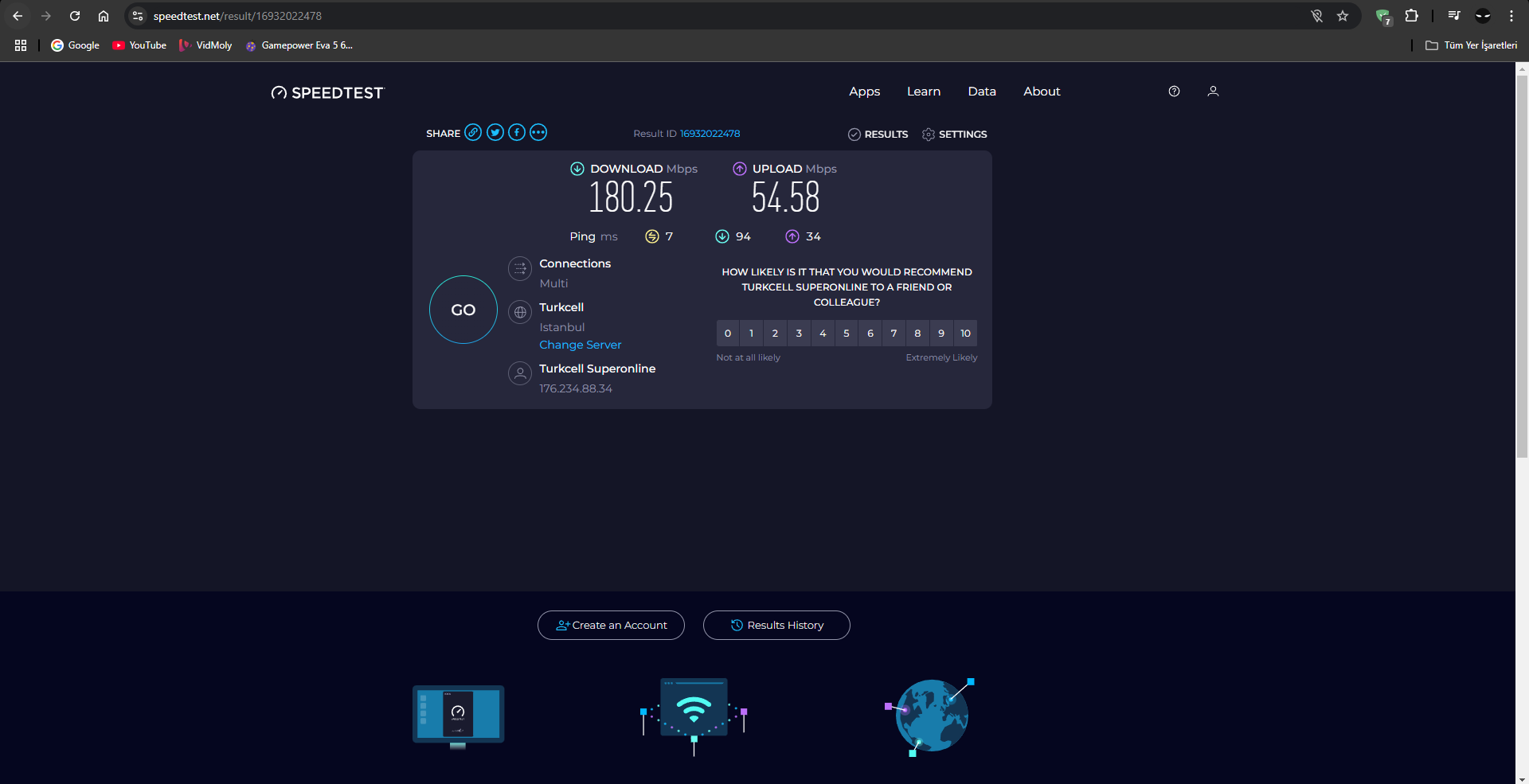Open the result ID 16932022478 link
This screenshot has width=1529, height=784.
click(710, 134)
